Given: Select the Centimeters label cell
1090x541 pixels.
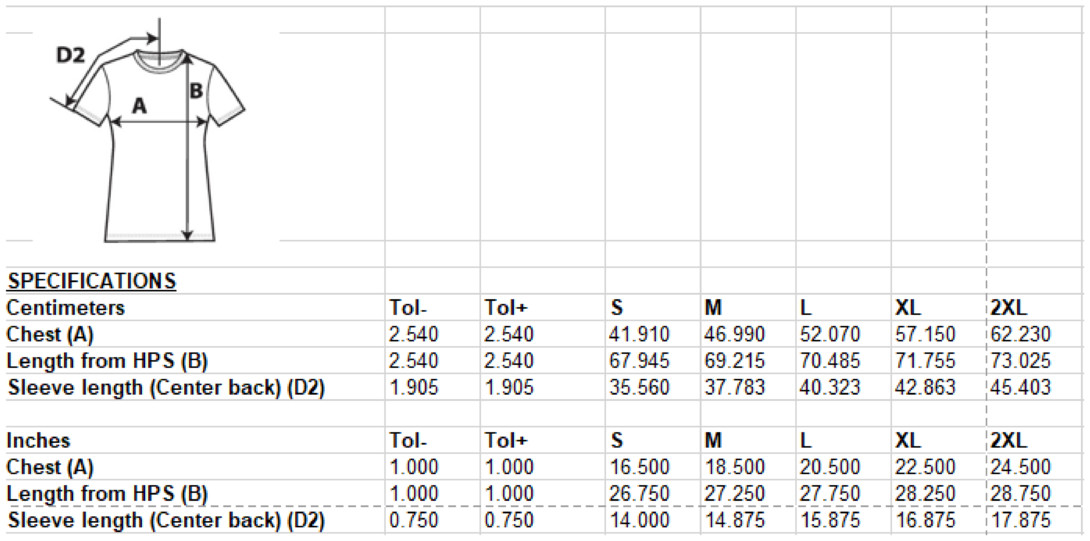Looking at the screenshot, I should (66, 307).
